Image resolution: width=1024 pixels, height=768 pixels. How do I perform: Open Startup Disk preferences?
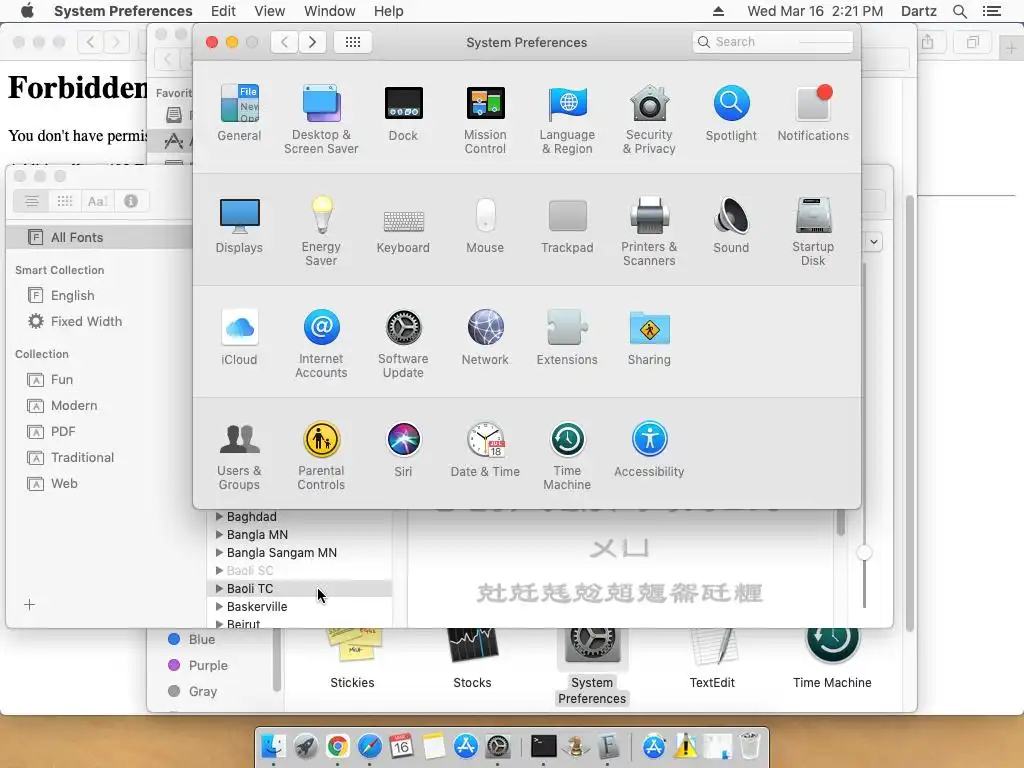coord(813,231)
